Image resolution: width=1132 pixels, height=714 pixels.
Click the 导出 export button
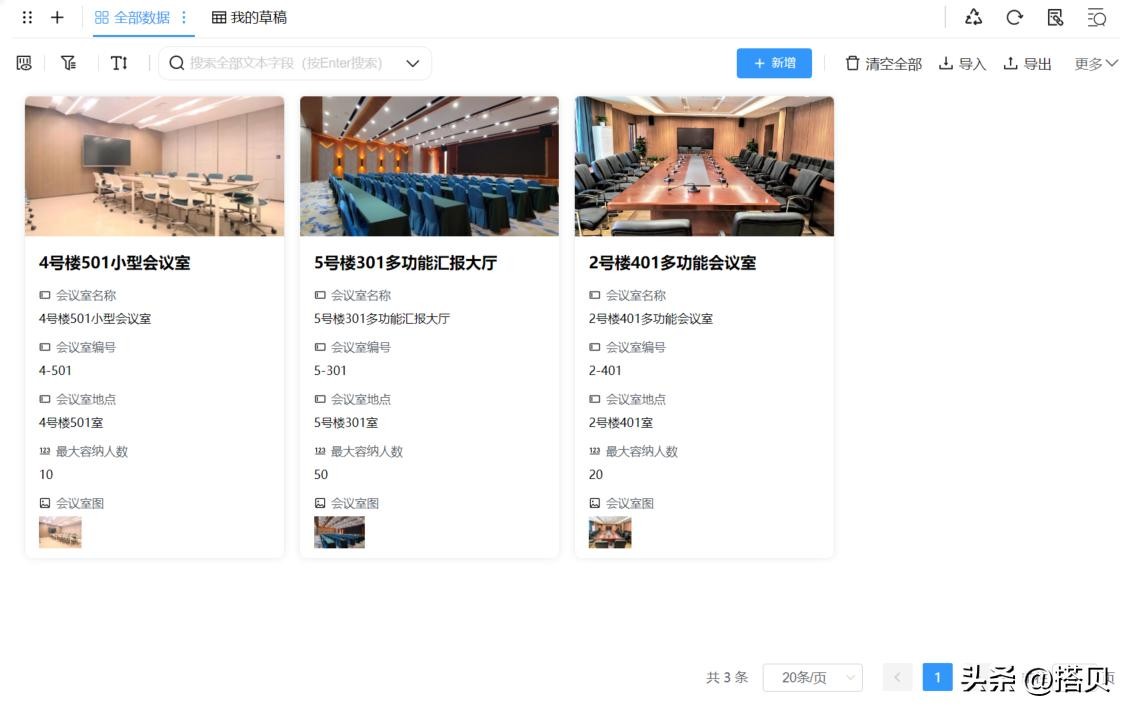(1027, 63)
